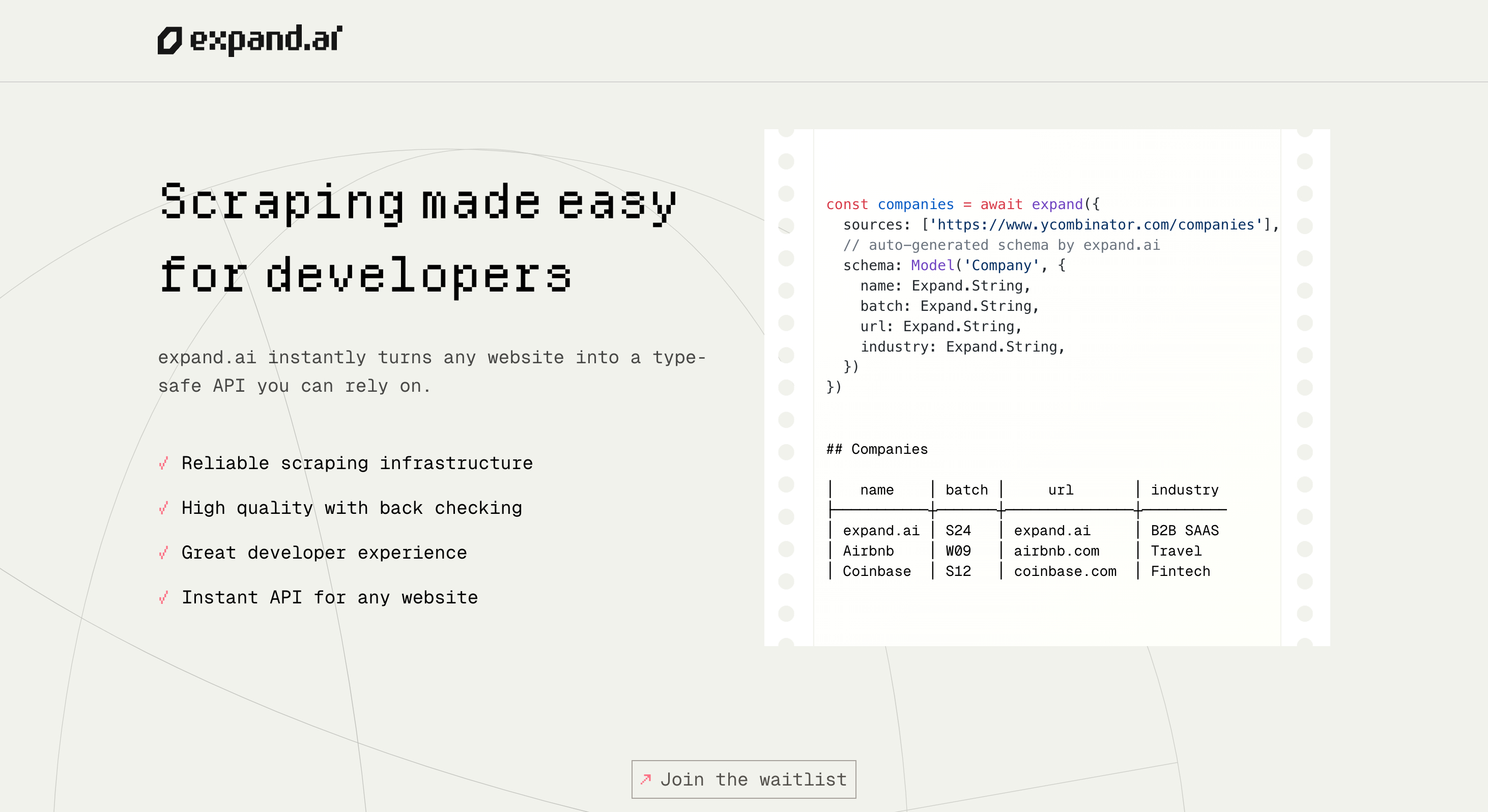Image resolution: width=1488 pixels, height=812 pixels.
Task: Click 'industry: Expand.String' code line
Action: [x=962, y=346]
